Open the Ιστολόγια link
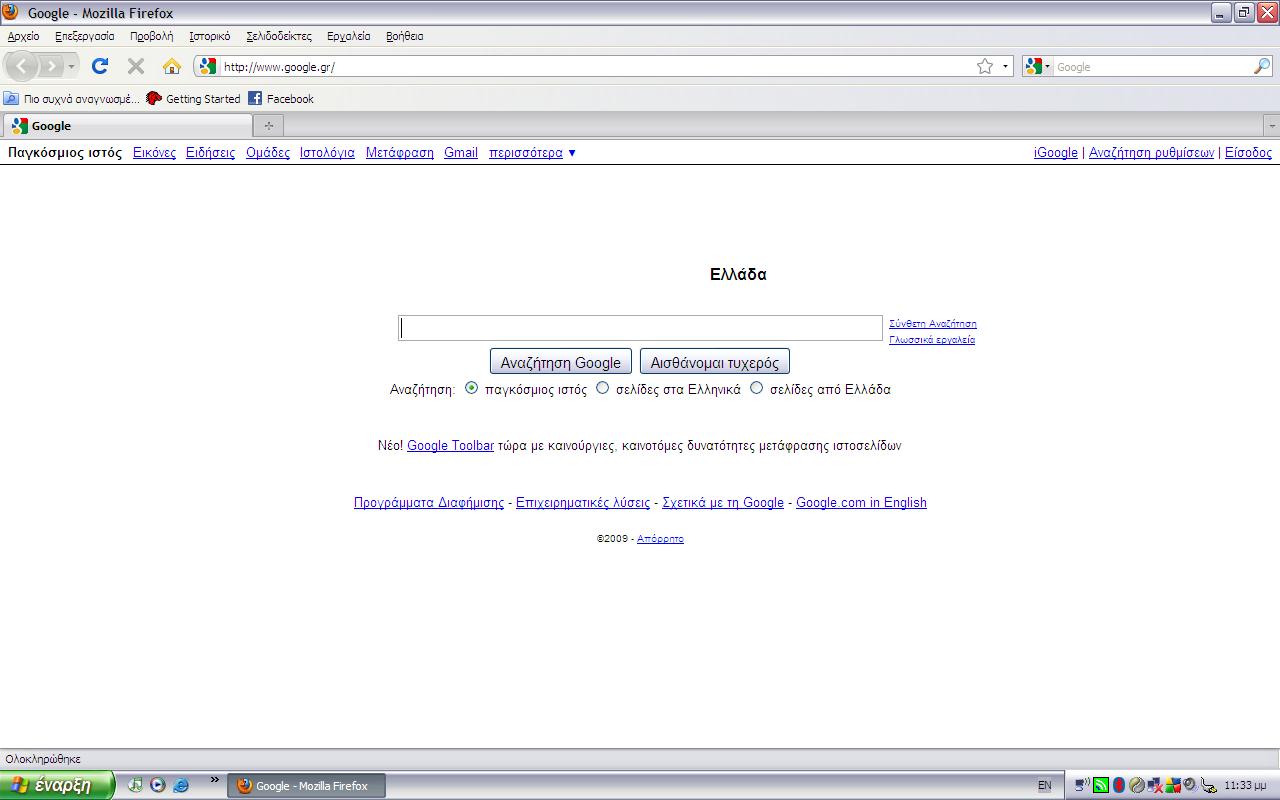The width and height of the screenshot is (1280, 800). 327,153
